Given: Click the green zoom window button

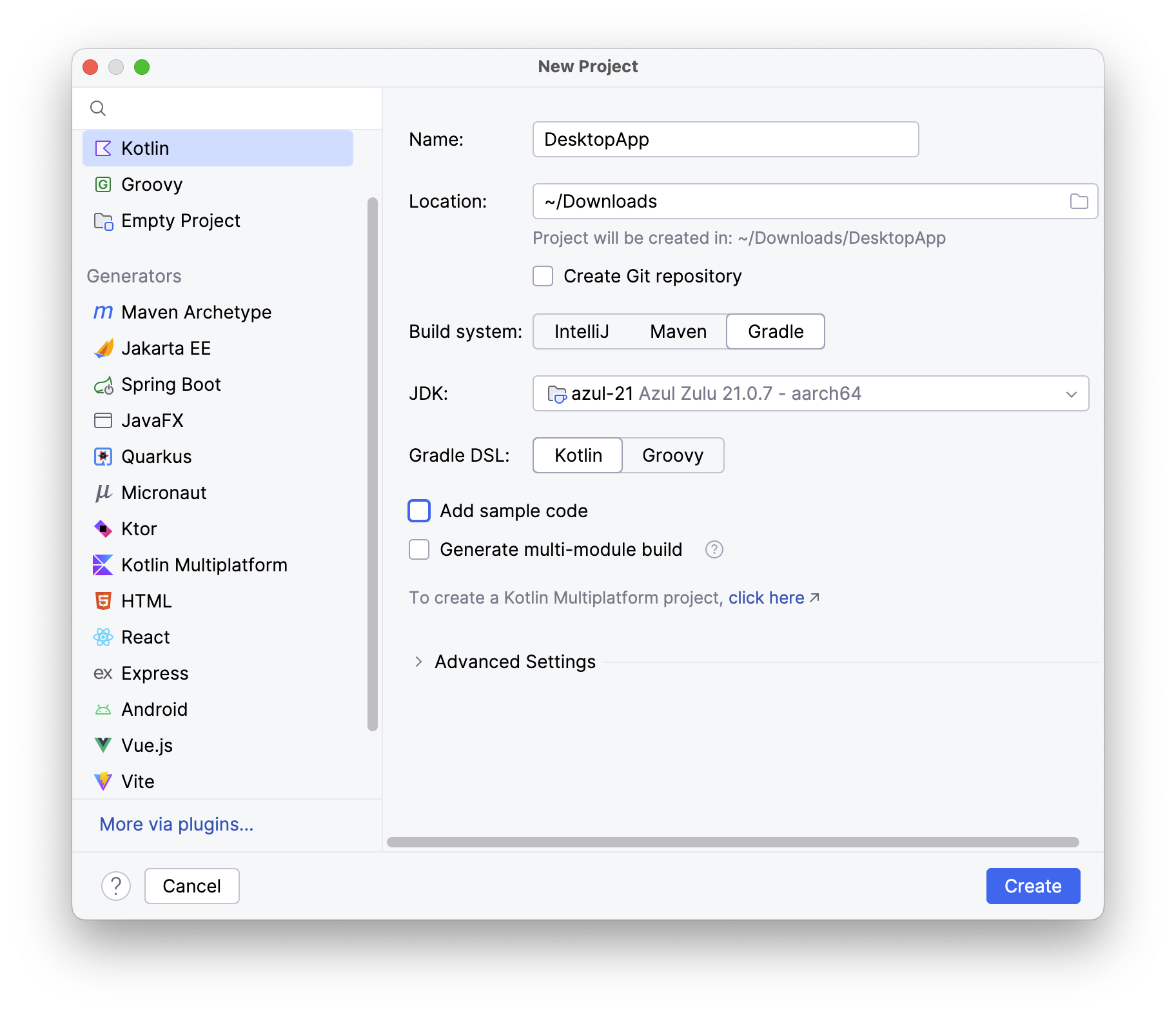Looking at the screenshot, I should 142,67.
